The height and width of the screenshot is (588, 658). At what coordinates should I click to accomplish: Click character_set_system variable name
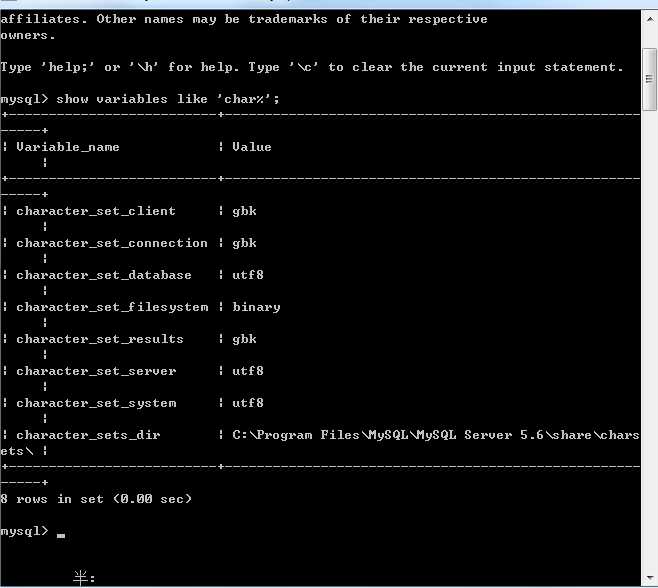click(x=96, y=403)
